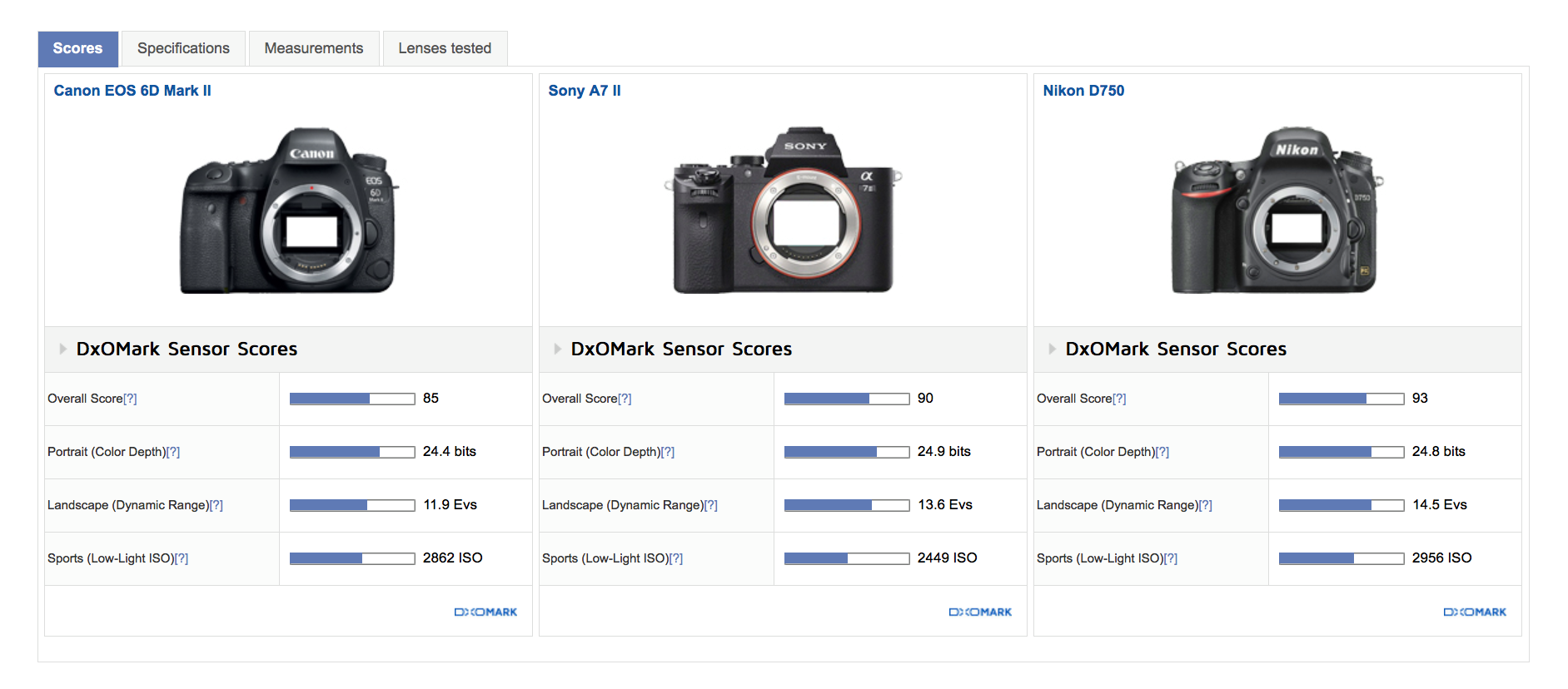Open the Nikon D750 link
Image resolution: width=1568 pixels, height=689 pixels.
tap(1083, 91)
